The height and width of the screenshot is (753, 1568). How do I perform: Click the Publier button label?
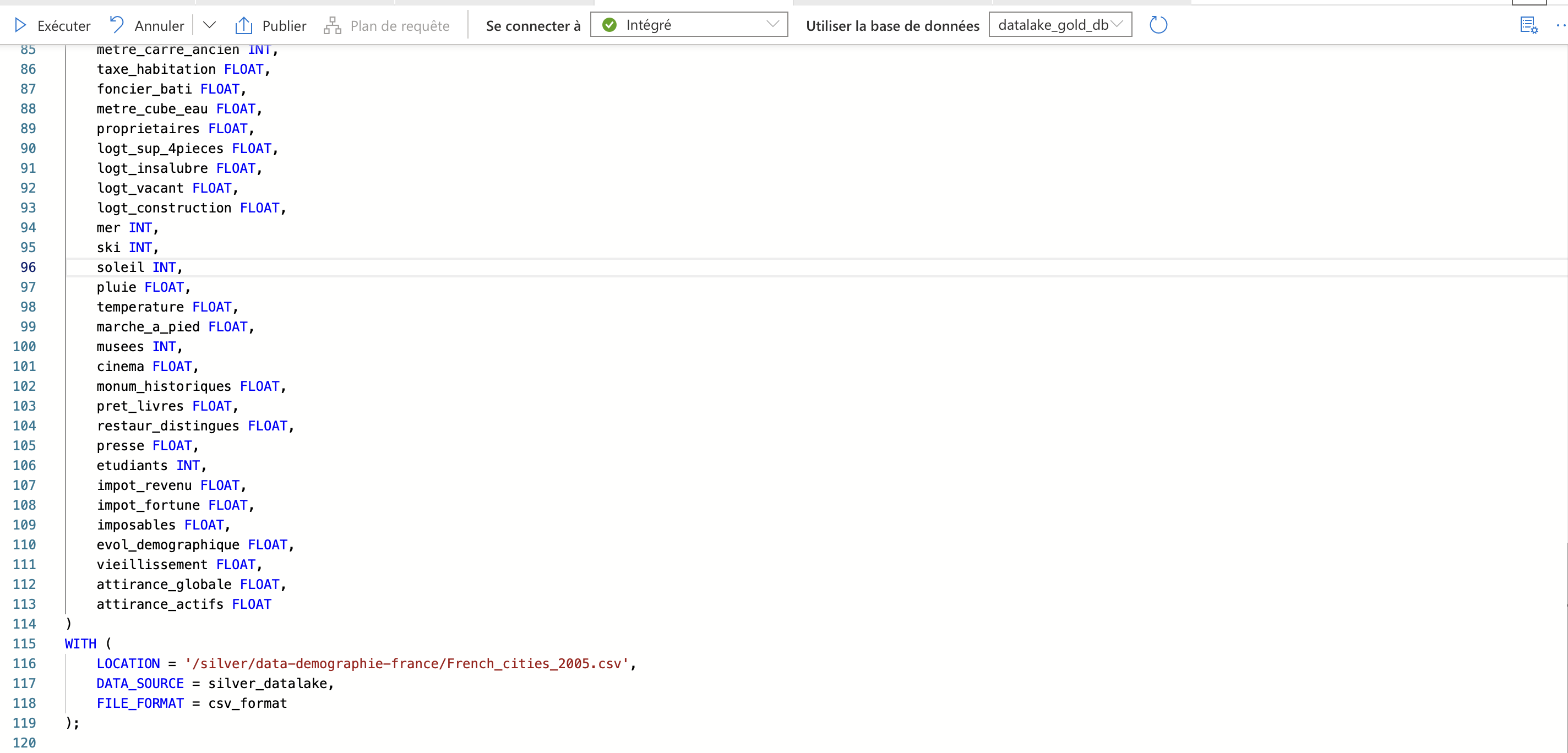[x=284, y=25]
